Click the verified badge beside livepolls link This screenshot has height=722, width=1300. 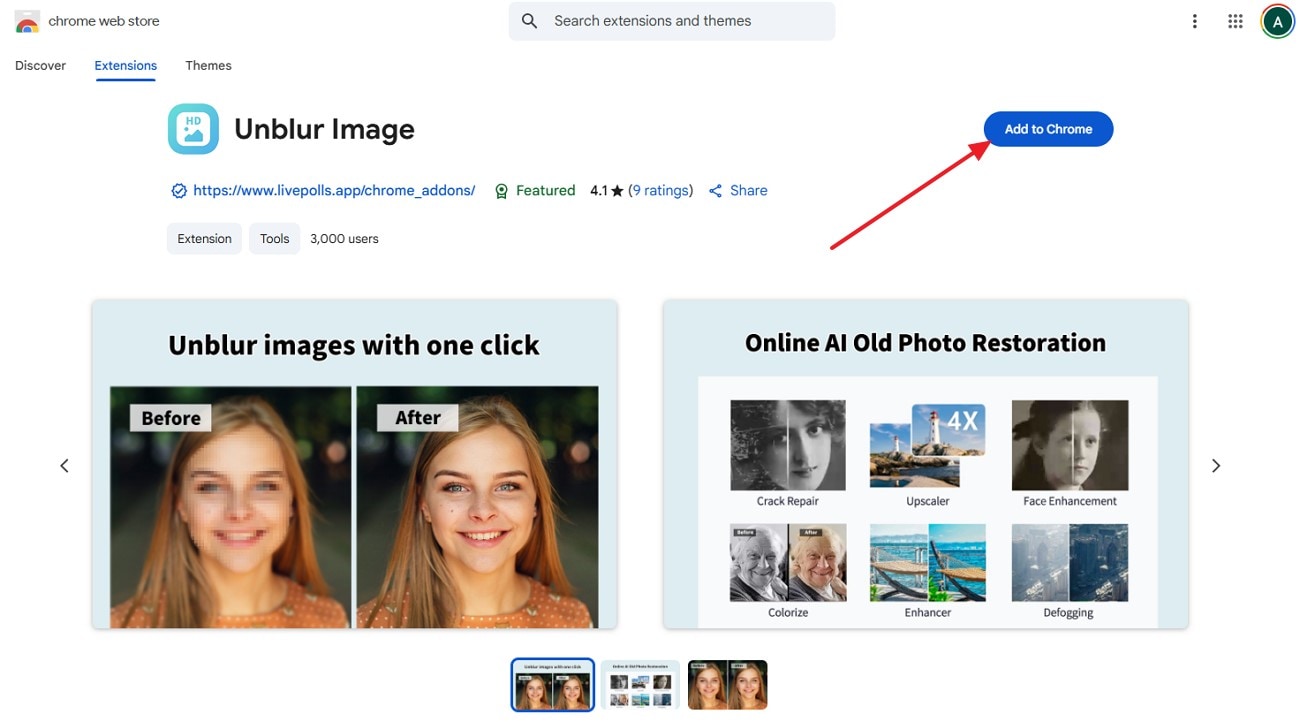(x=179, y=191)
